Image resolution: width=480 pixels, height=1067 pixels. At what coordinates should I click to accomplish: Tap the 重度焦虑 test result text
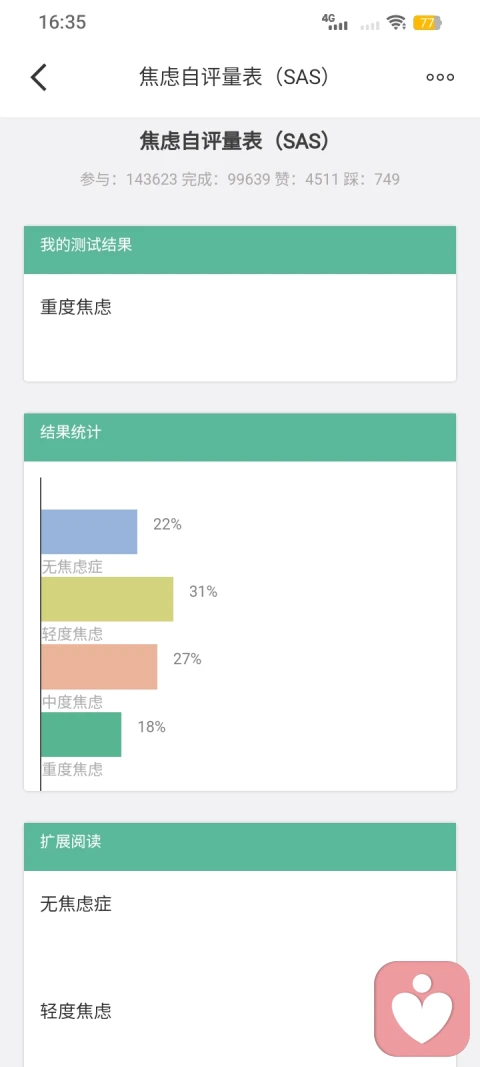point(76,307)
